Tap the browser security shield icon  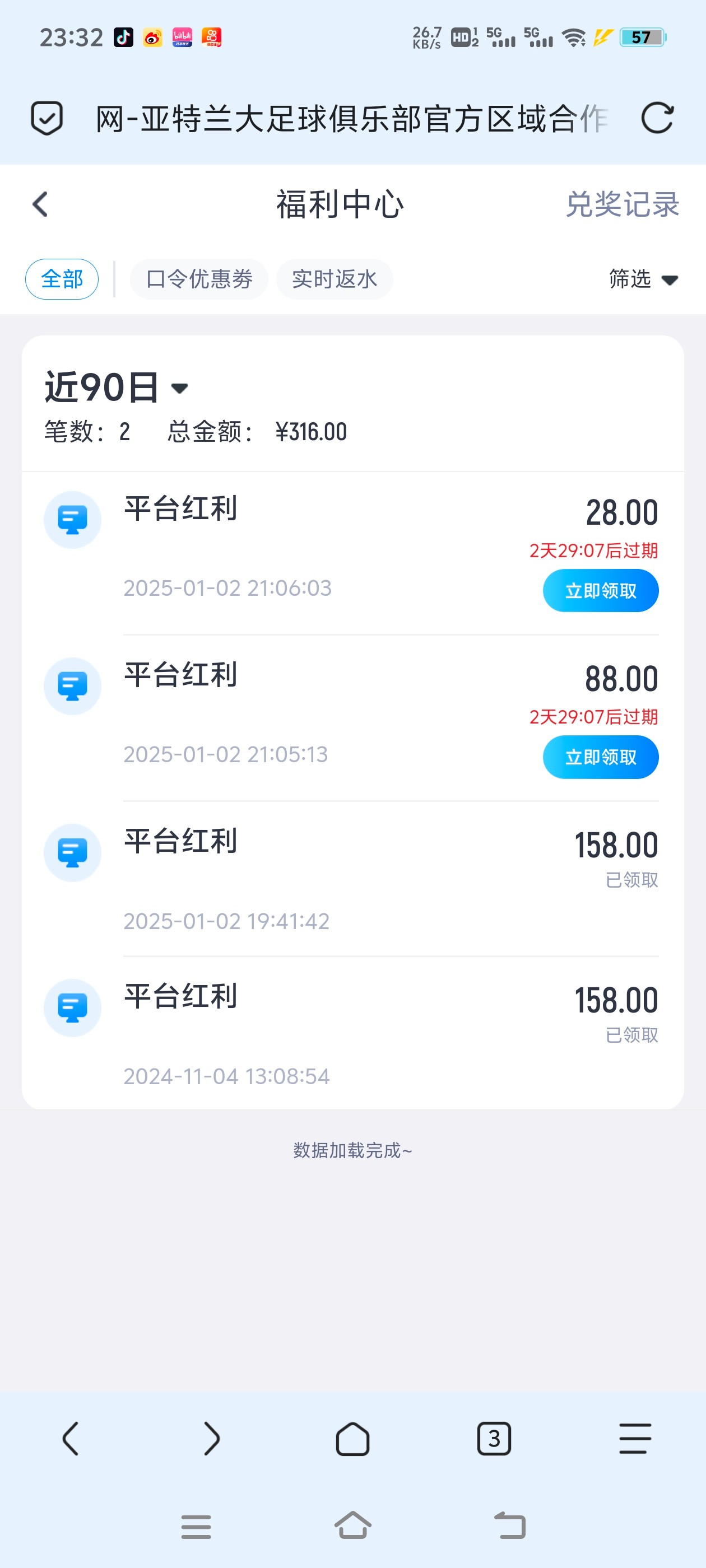point(47,118)
